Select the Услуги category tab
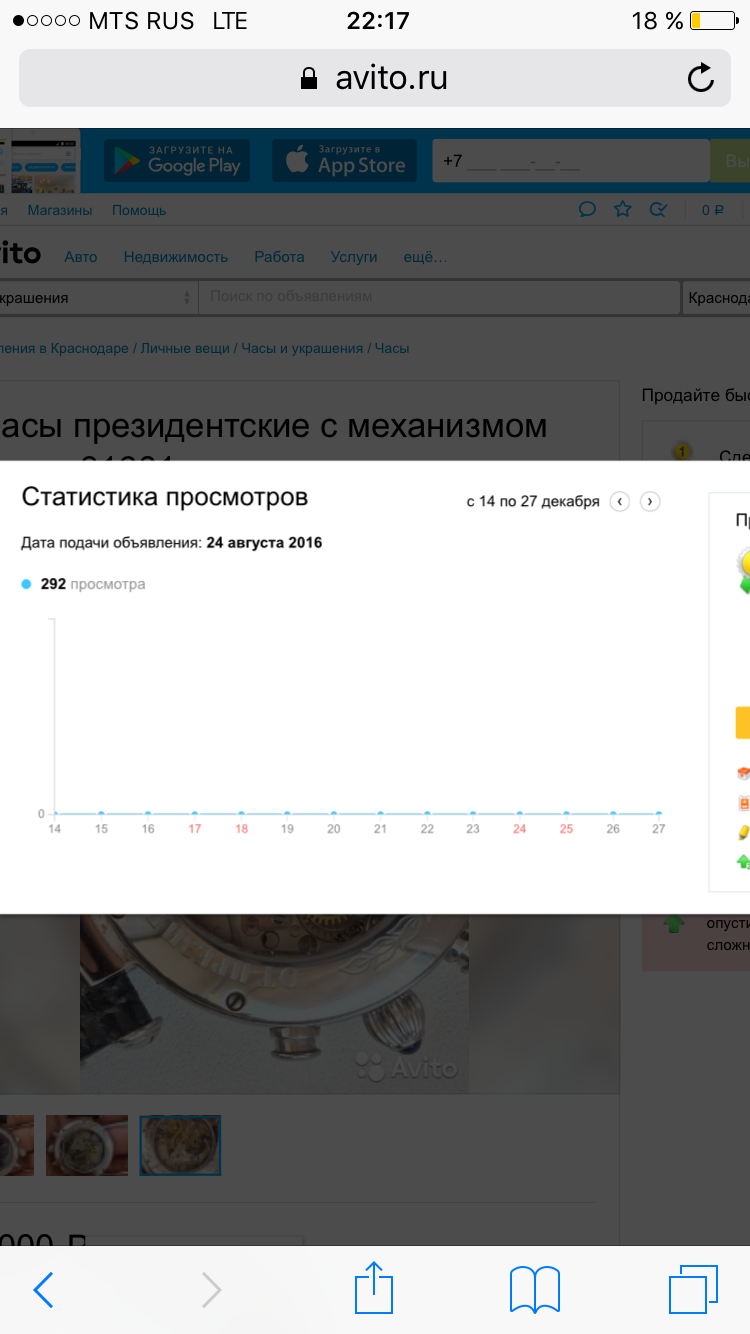 click(354, 257)
